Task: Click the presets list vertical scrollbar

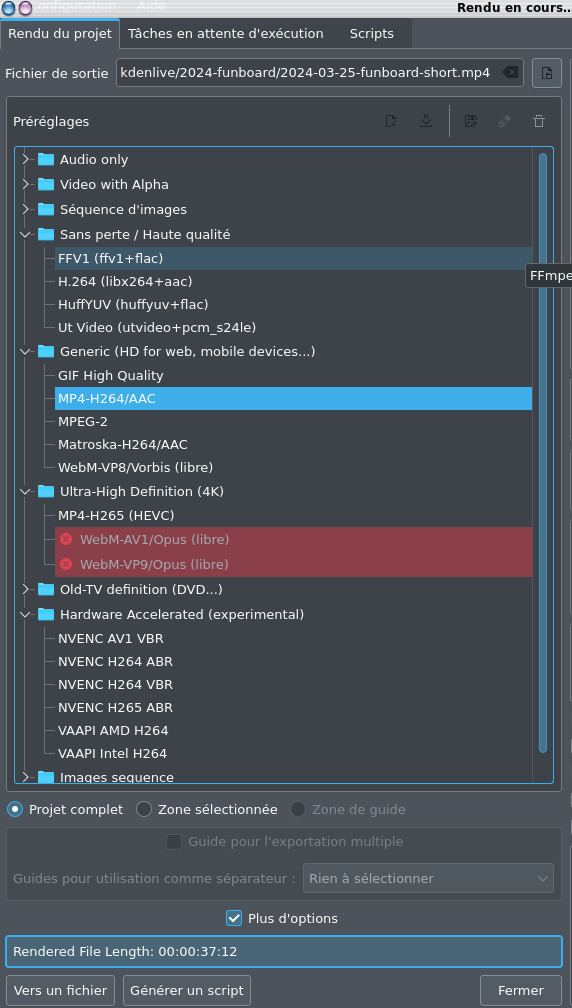Action: click(543, 453)
